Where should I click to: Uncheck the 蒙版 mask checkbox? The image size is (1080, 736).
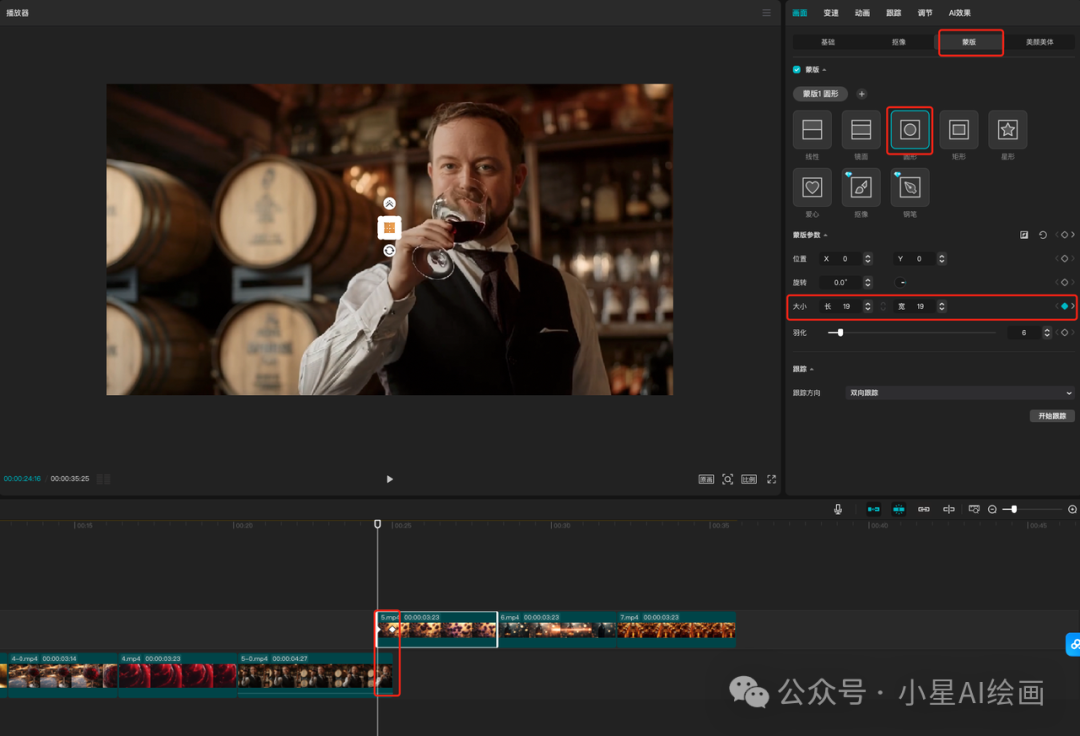click(x=797, y=70)
